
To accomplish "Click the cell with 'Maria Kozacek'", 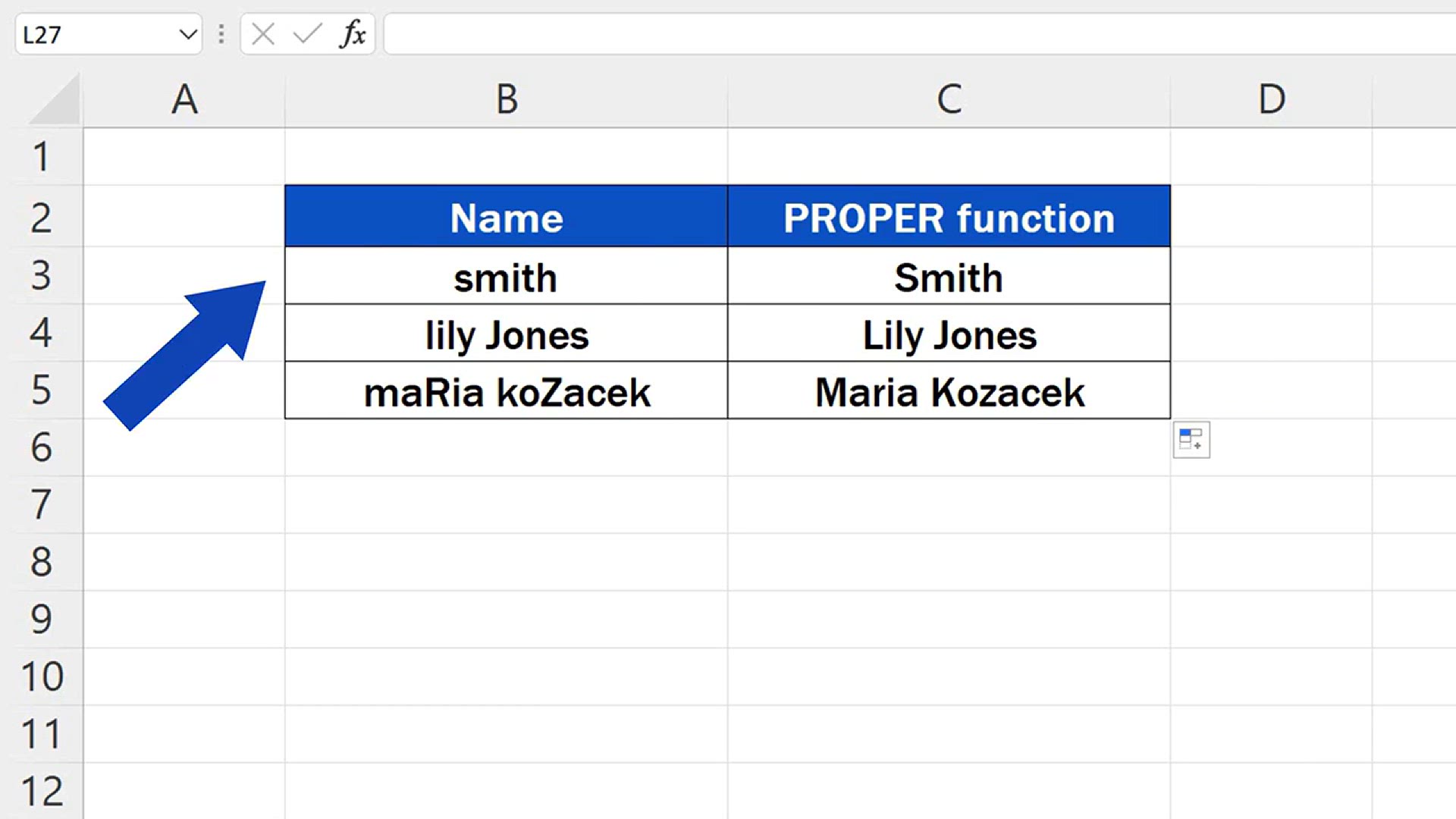I will 949,391.
